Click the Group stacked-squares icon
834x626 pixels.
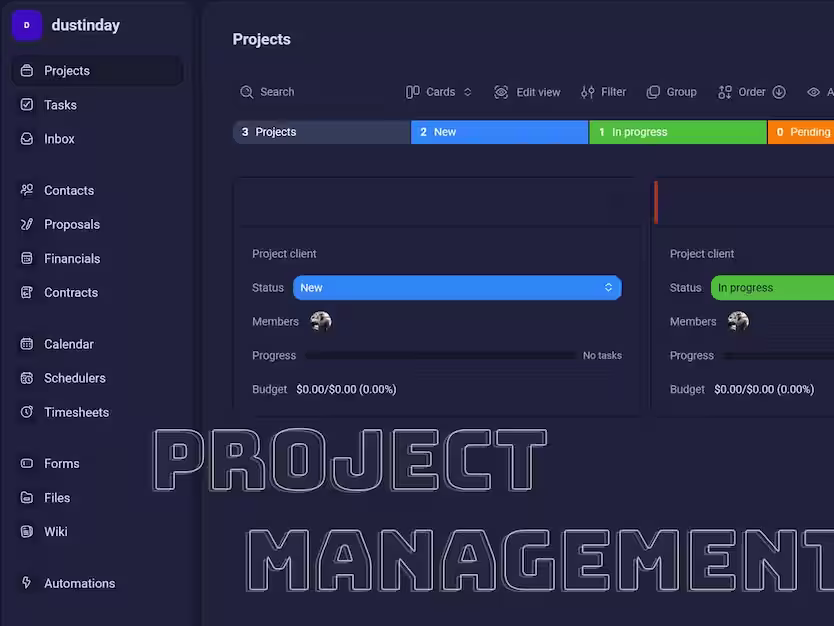tap(653, 92)
